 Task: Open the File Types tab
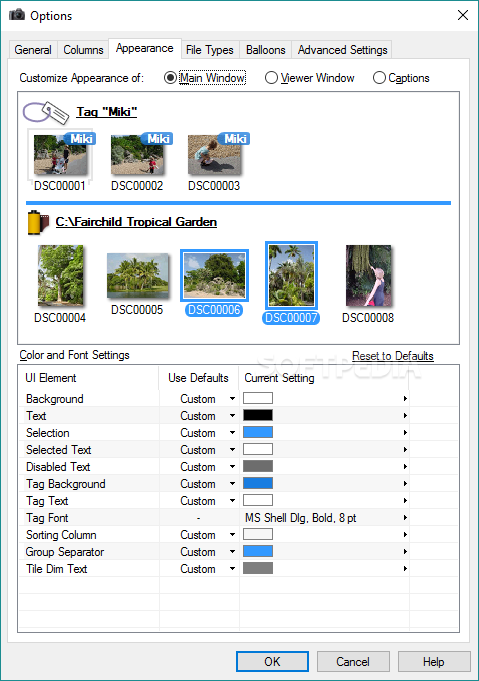209,50
